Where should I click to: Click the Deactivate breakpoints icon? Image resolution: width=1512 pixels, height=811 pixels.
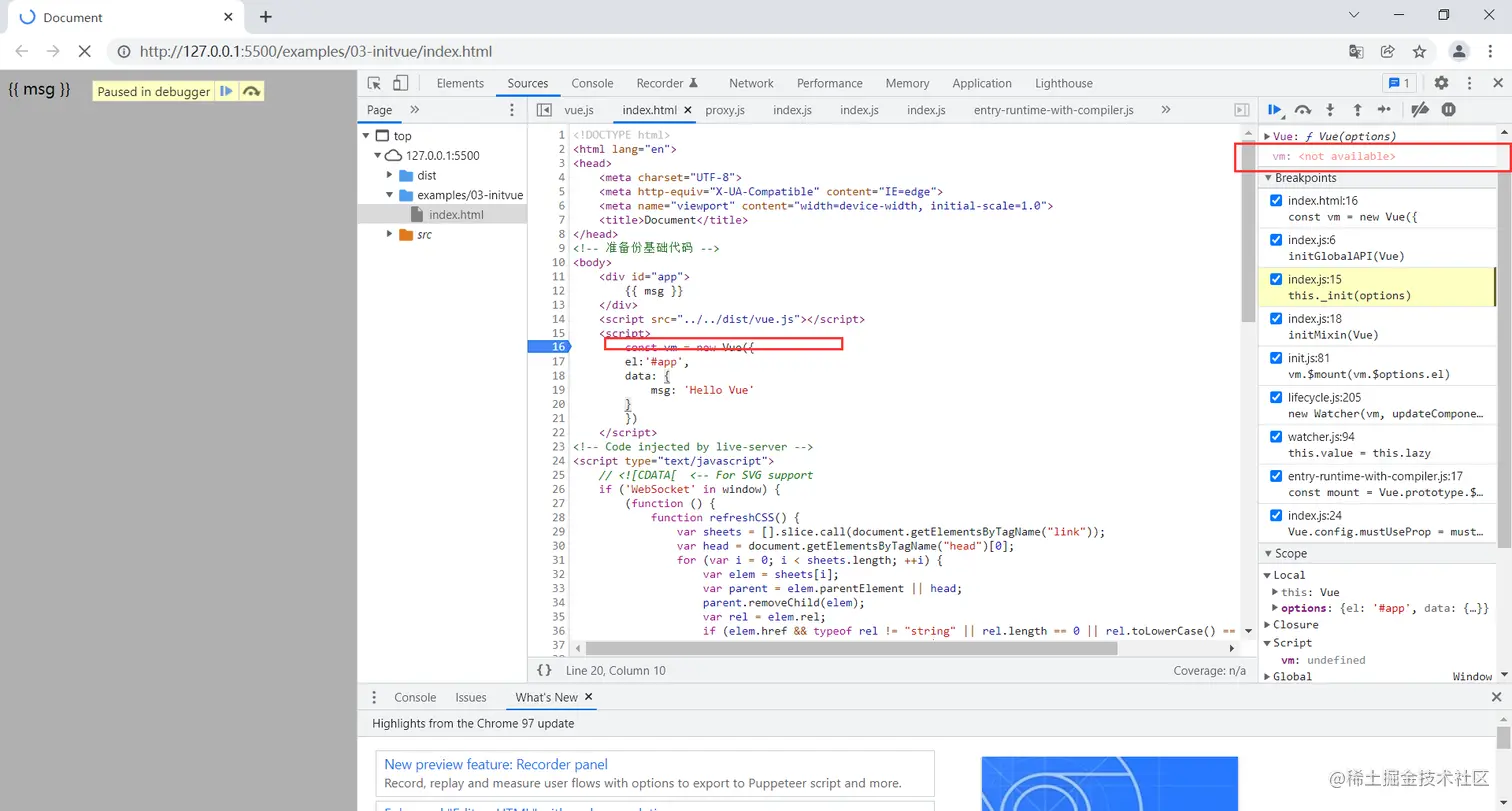(x=1420, y=110)
